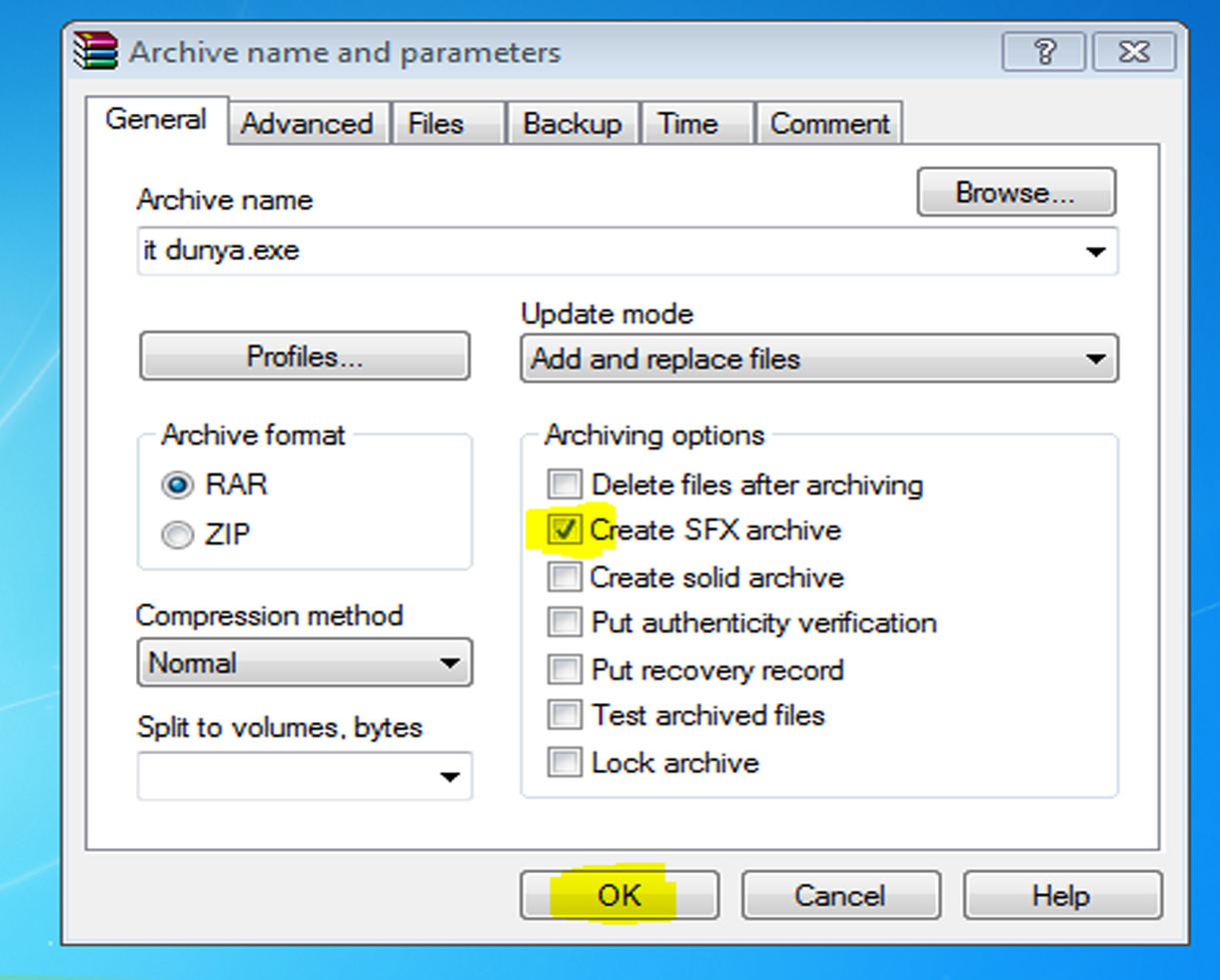Enable Put authenticity verification

(x=565, y=623)
